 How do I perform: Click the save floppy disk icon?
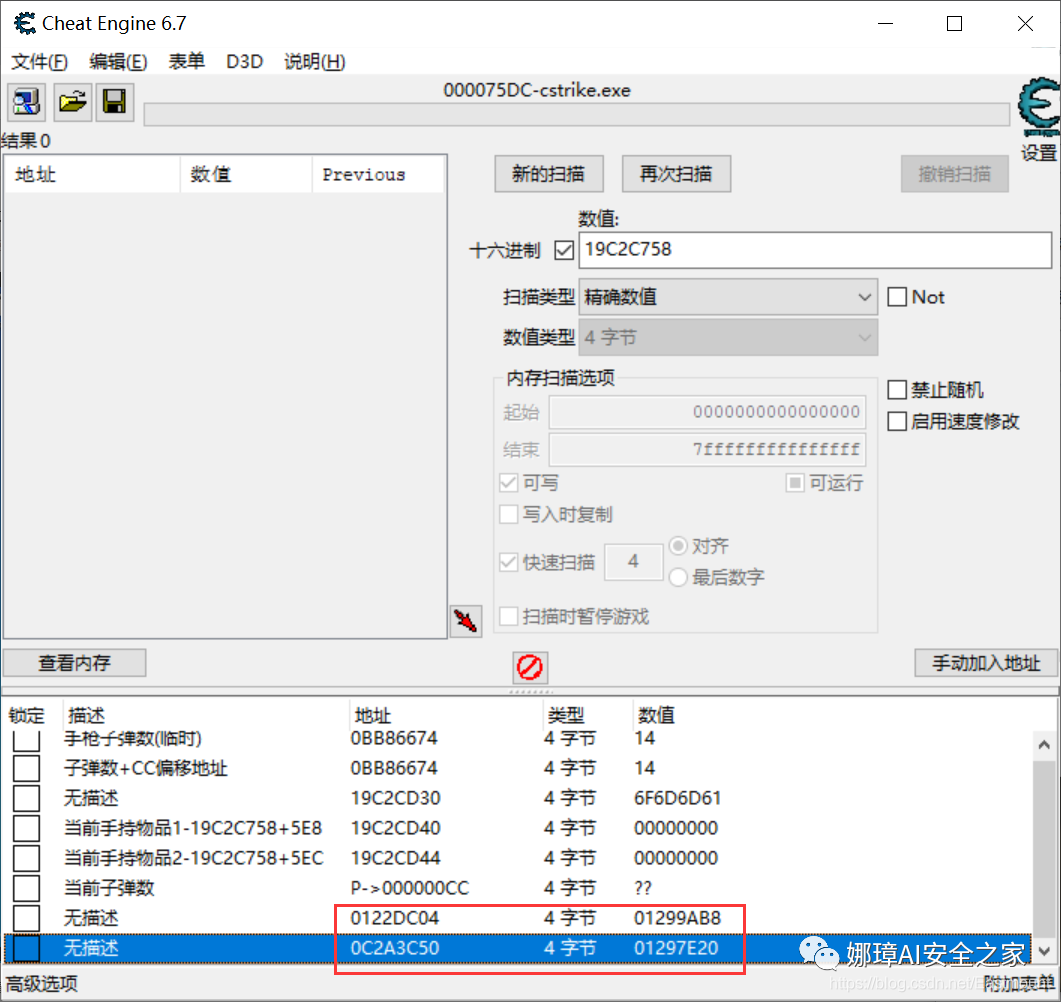point(114,102)
